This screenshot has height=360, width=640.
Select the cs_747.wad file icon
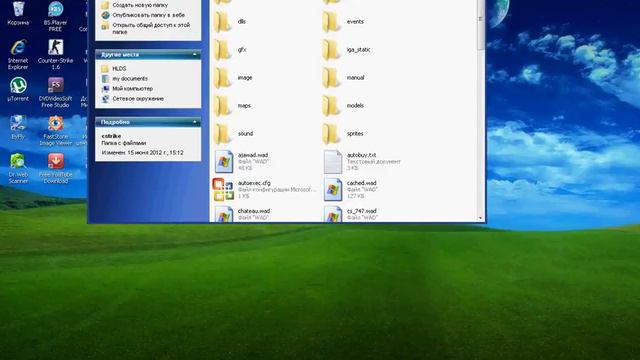333,214
